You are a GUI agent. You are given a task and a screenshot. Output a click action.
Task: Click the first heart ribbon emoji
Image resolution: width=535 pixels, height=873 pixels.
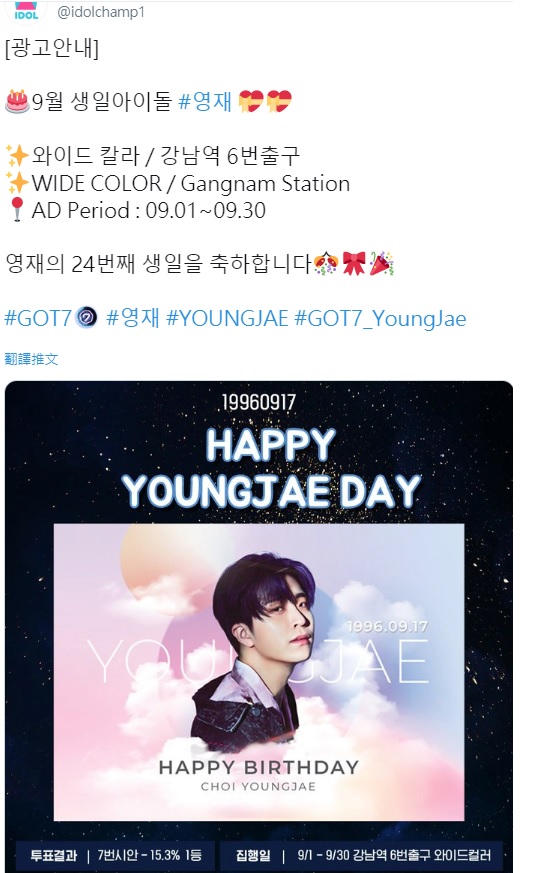pos(251,101)
